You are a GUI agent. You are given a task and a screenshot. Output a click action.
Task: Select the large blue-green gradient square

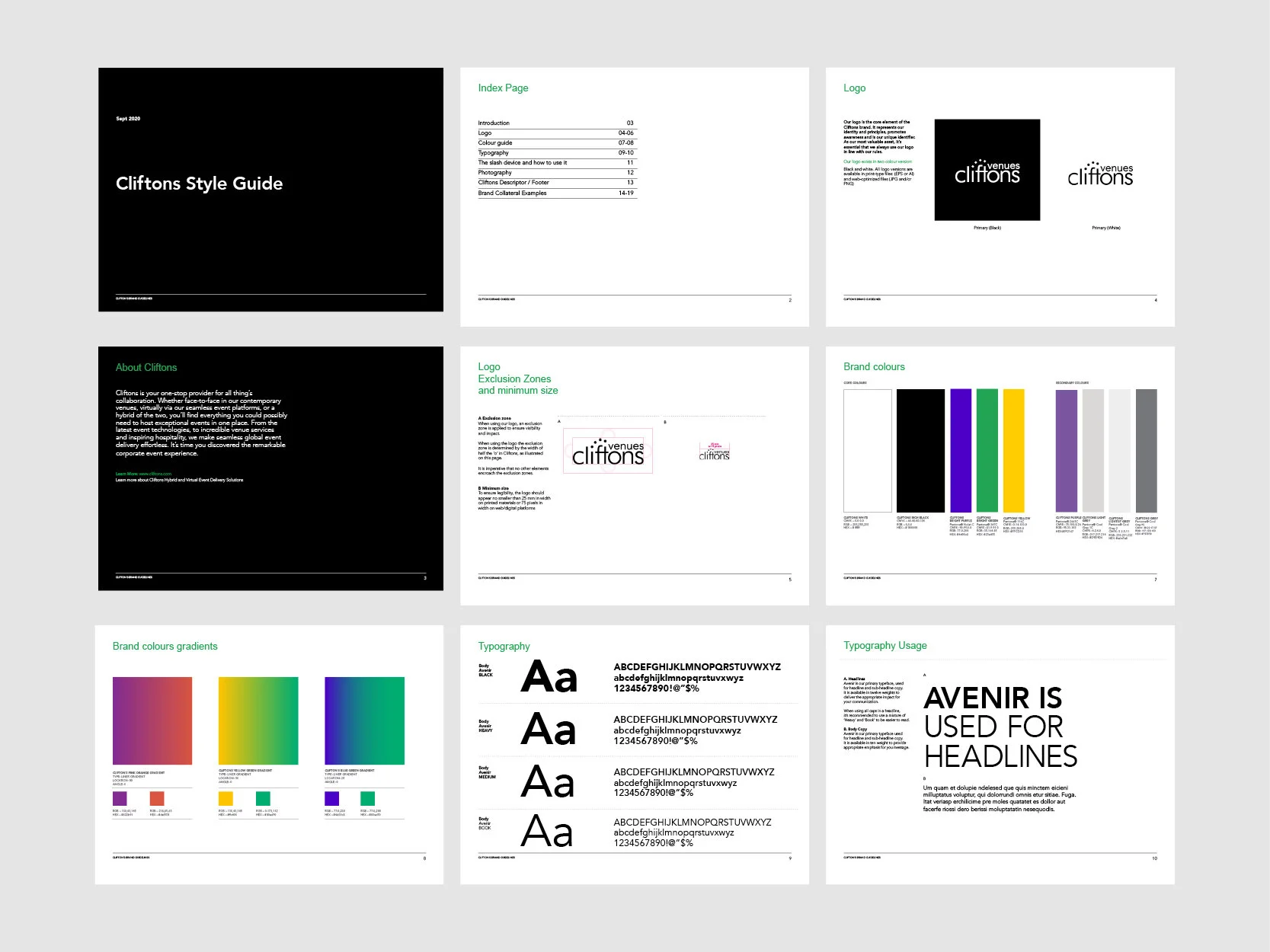pos(364,720)
